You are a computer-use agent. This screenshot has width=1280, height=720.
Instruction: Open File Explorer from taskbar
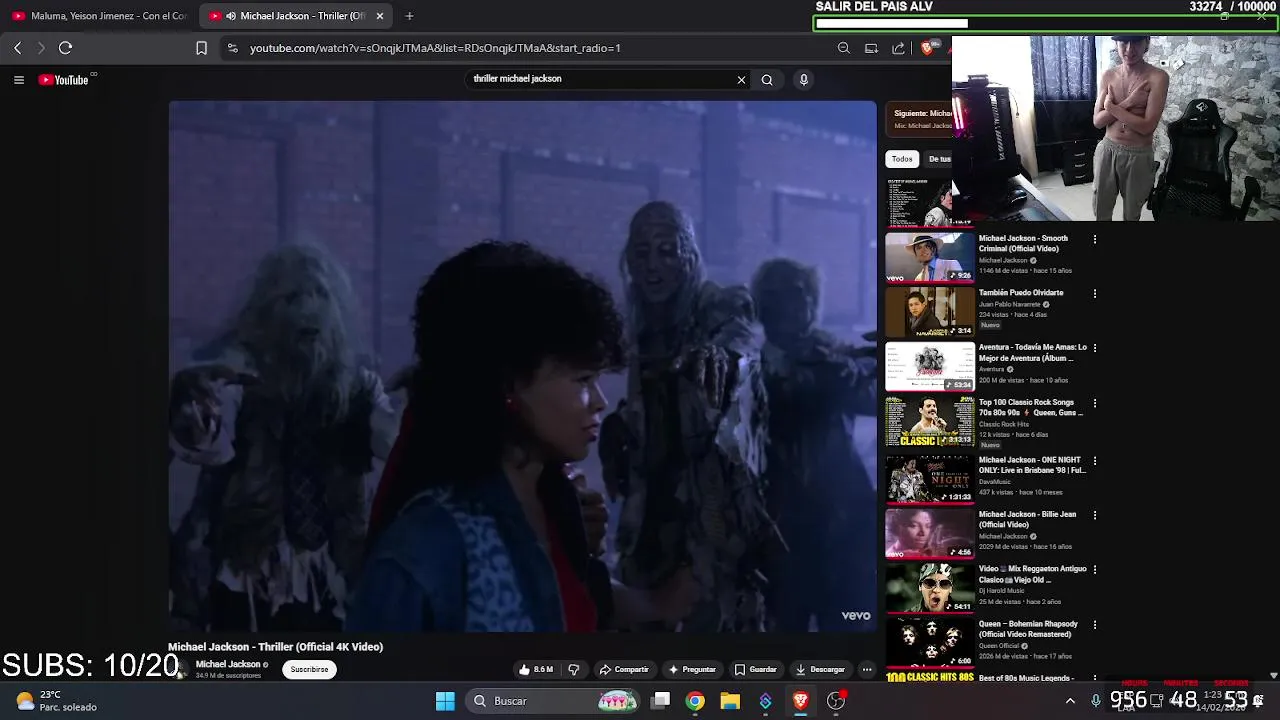730,701
